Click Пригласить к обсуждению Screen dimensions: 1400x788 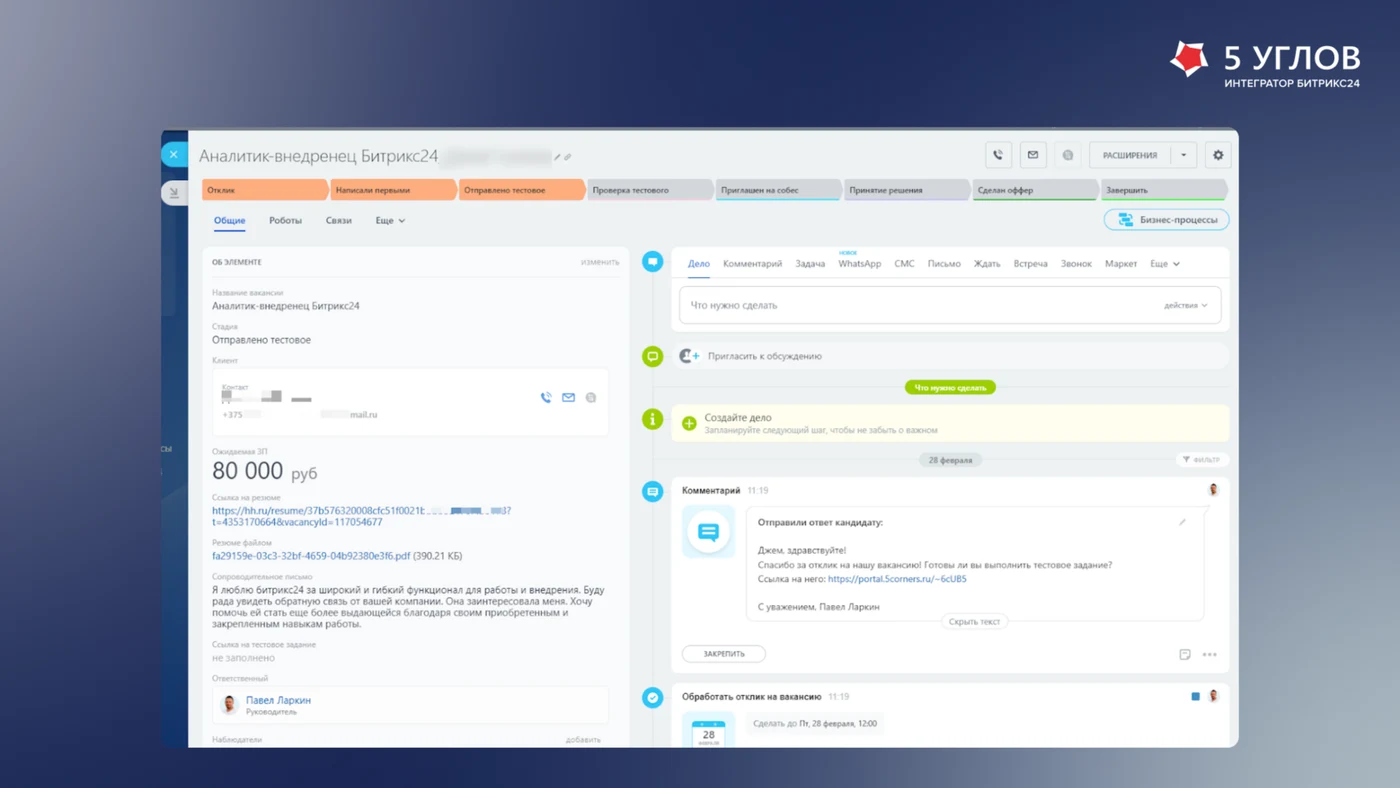(x=765, y=356)
